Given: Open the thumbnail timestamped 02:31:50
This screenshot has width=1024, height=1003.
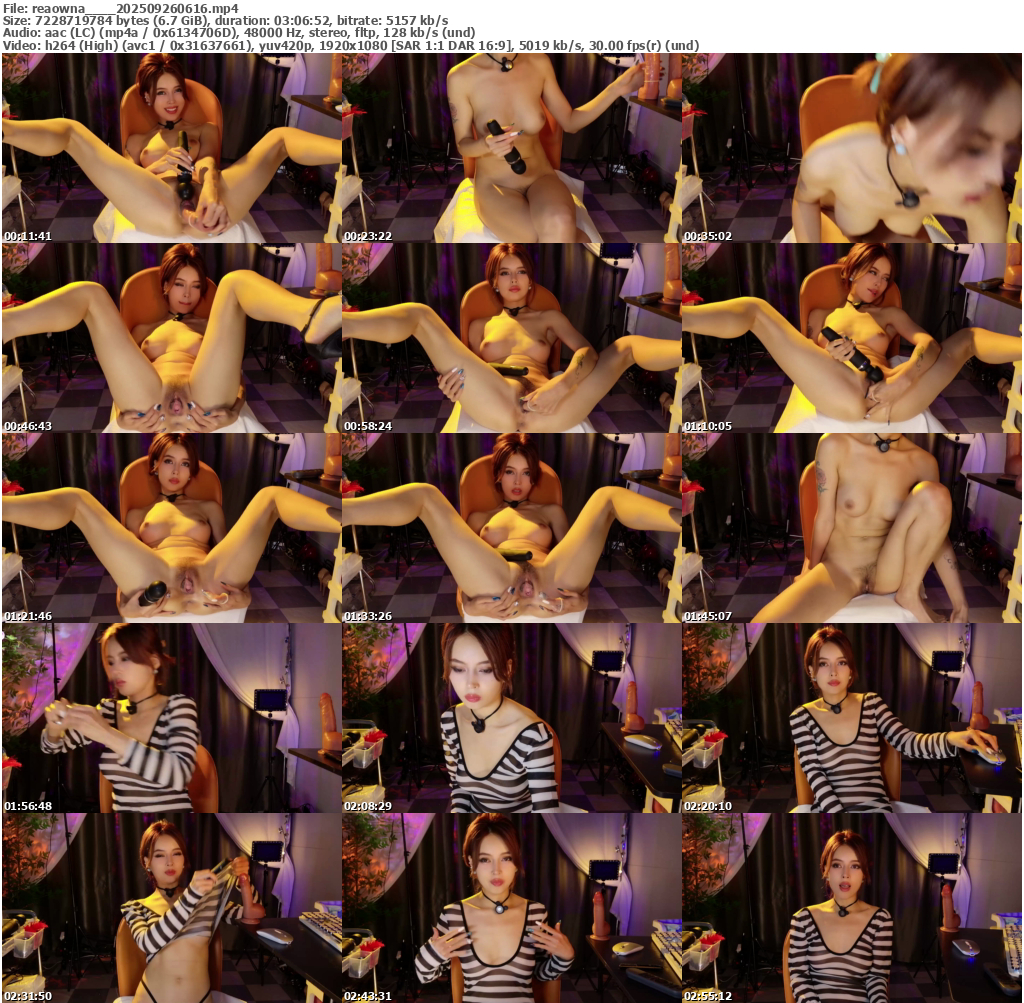Looking at the screenshot, I should pos(171,908).
